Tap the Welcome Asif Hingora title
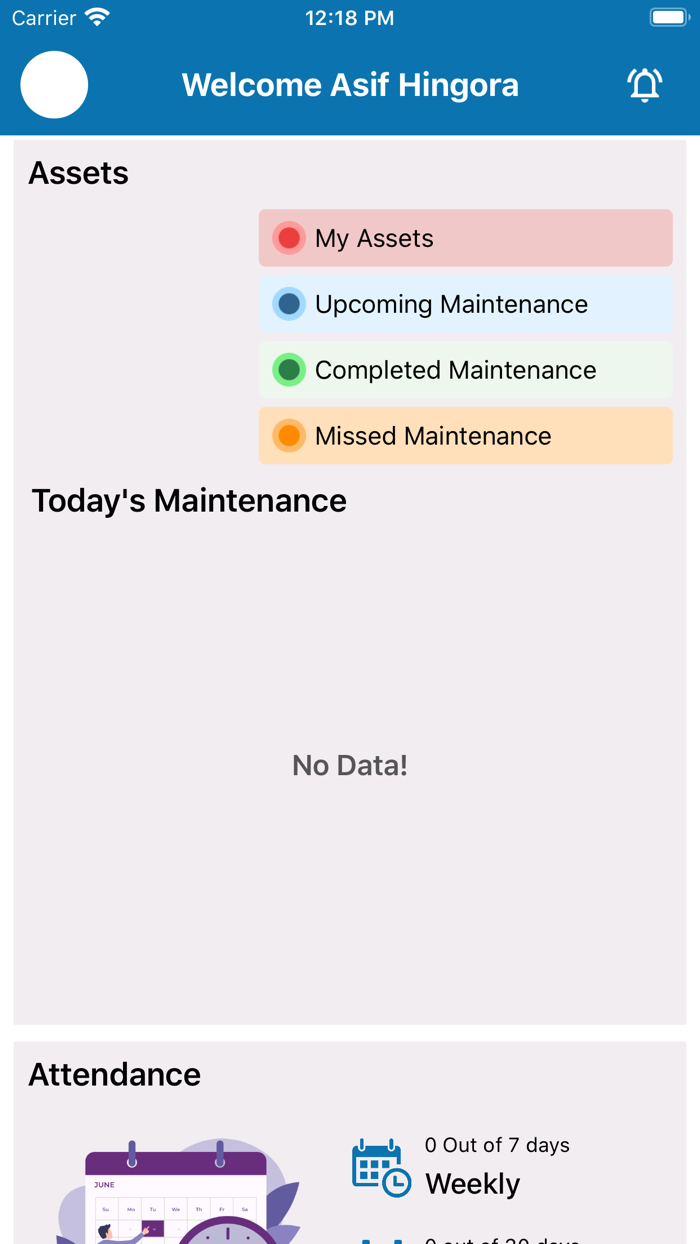The width and height of the screenshot is (700, 1244). point(350,85)
